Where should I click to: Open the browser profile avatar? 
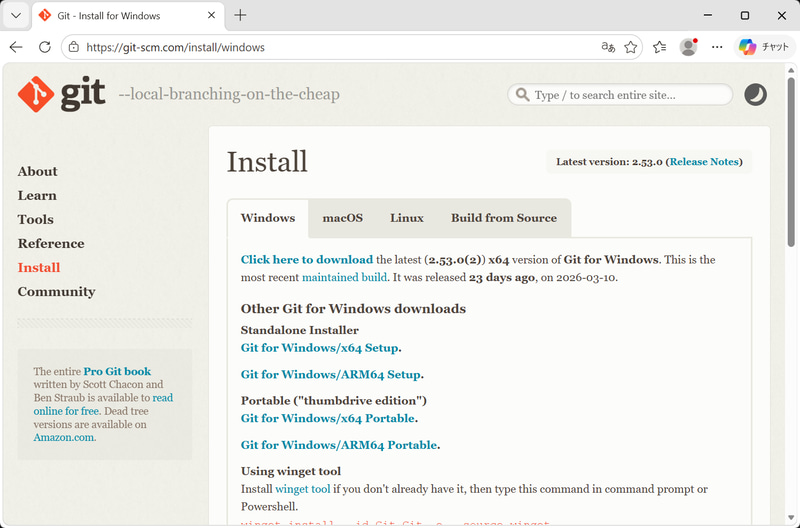coord(688,47)
